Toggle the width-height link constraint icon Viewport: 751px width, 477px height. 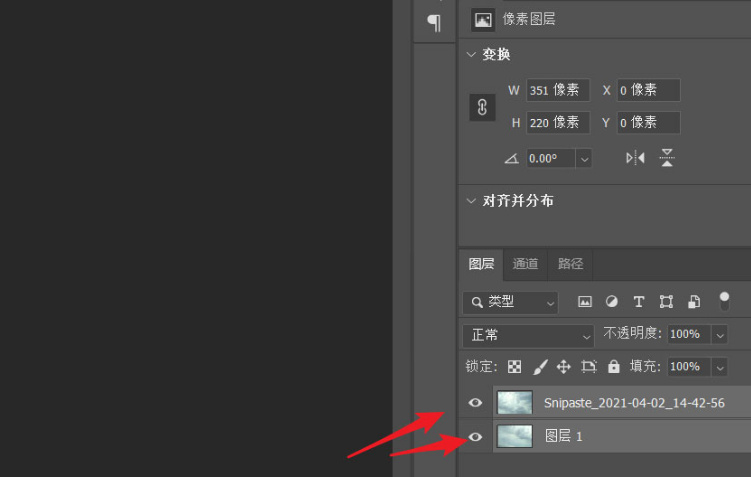click(x=482, y=107)
